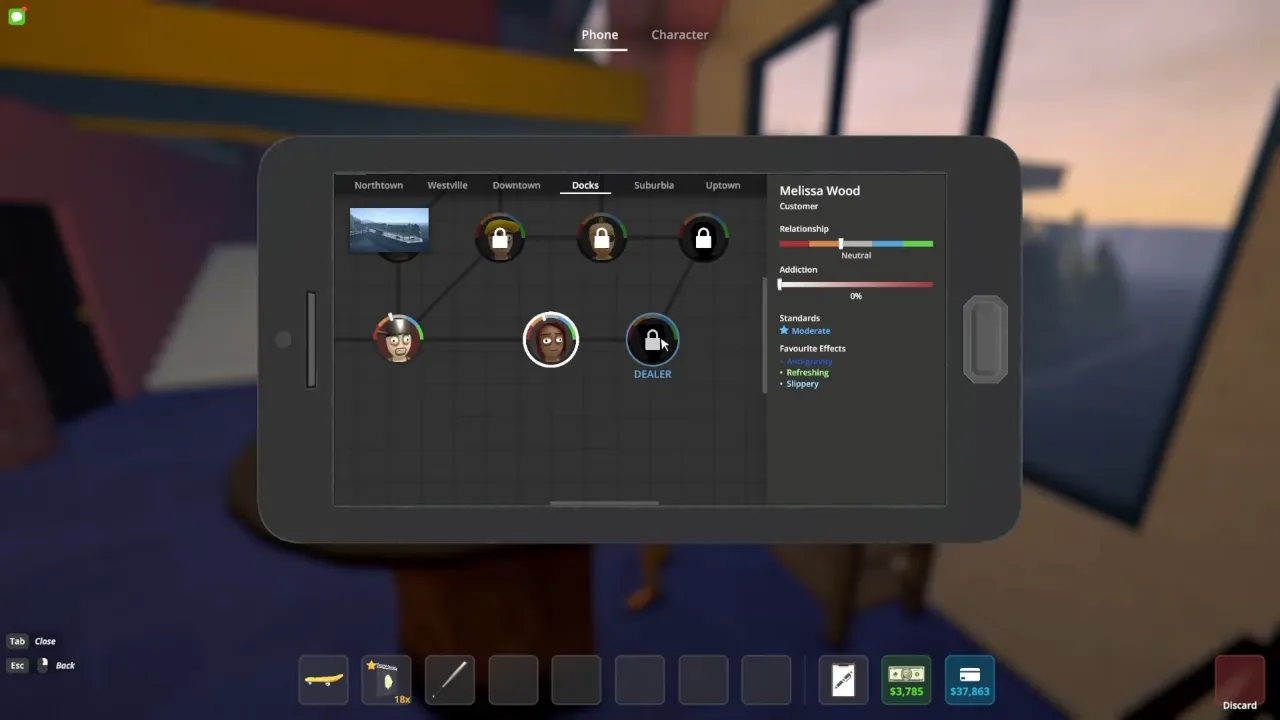The width and height of the screenshot is (1280, 720).
Task: Select the baseball bat hotbar slot
Action: [x=450, y=680]
